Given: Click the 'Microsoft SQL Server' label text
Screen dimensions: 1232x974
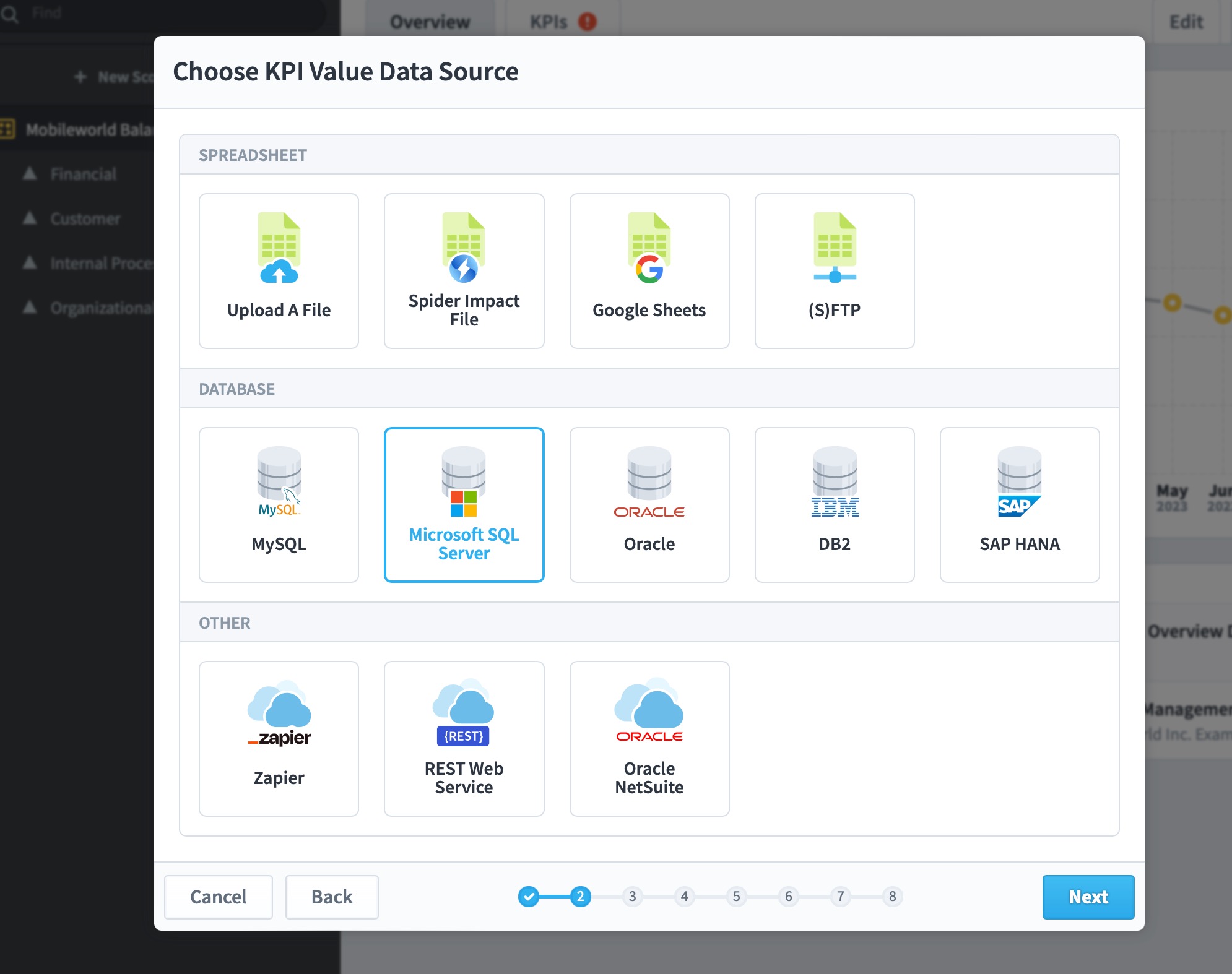Looking at the screenshot, I should pos(464,543).
